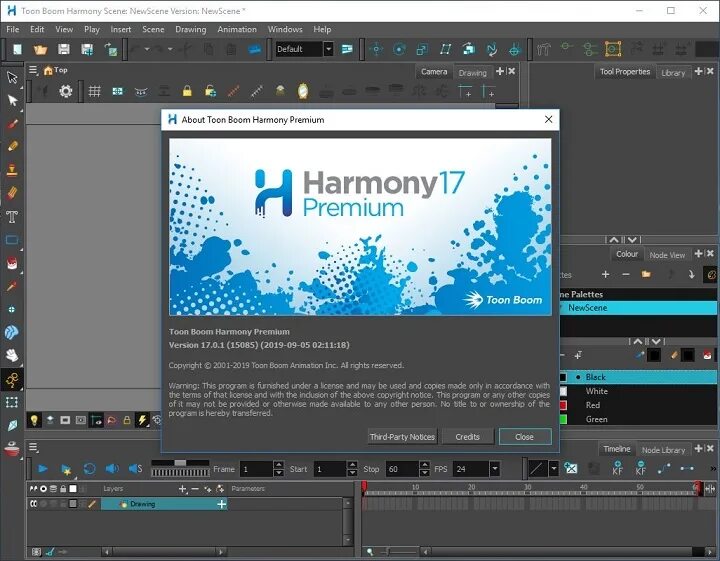Open the undo history dropdown arrow
720x561 pixels.
click(147, 49)
